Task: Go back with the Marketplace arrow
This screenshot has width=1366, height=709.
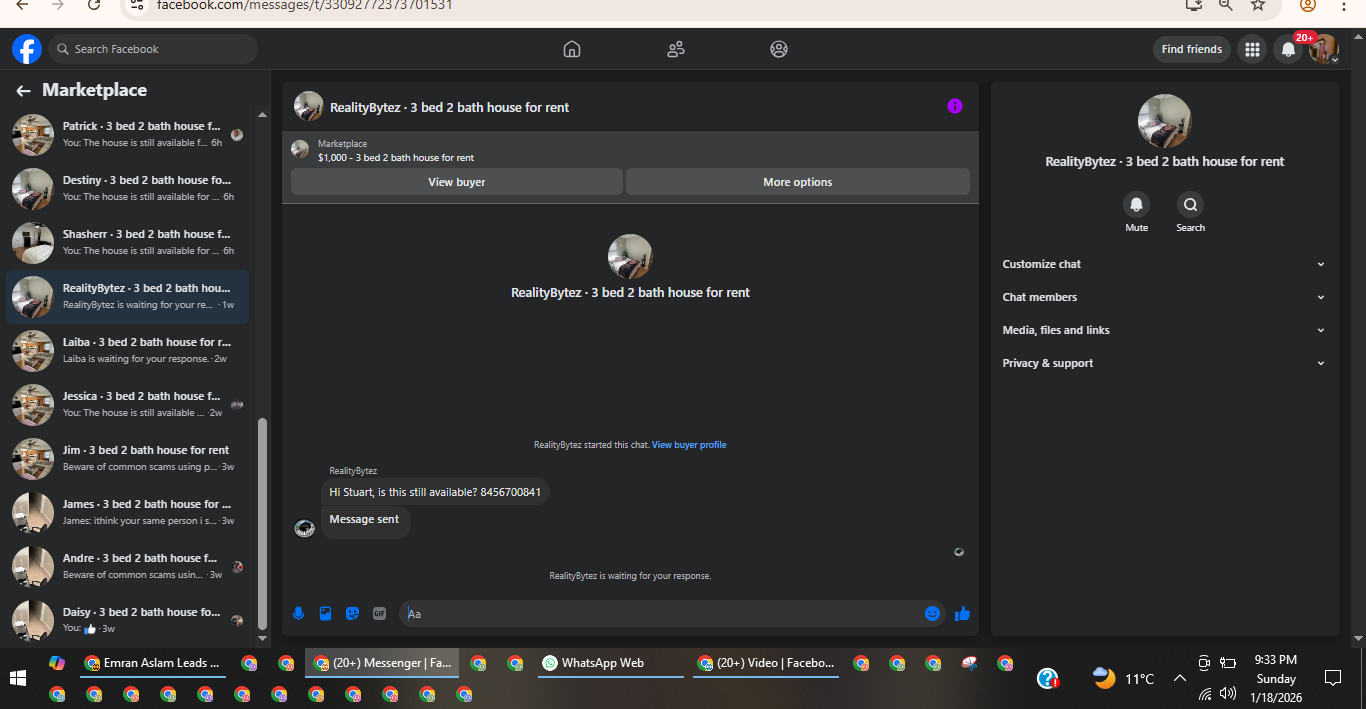Action: 24,90
